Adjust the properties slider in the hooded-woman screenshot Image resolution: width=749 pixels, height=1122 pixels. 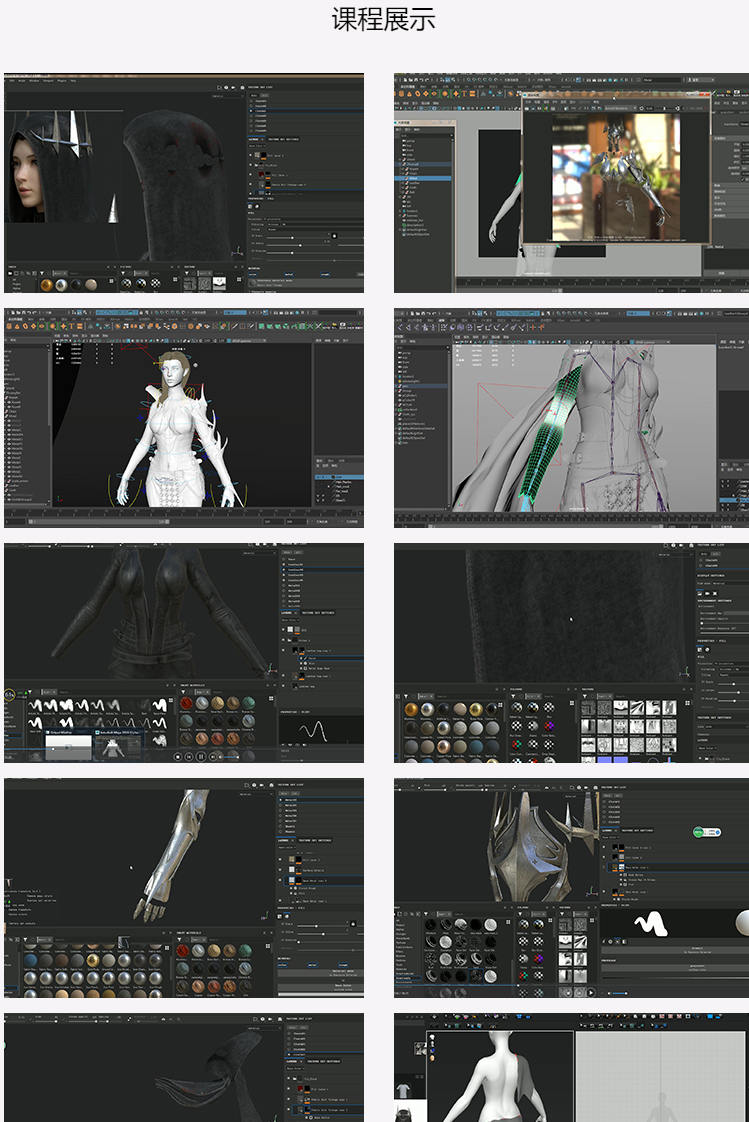[x=295, y=236]
